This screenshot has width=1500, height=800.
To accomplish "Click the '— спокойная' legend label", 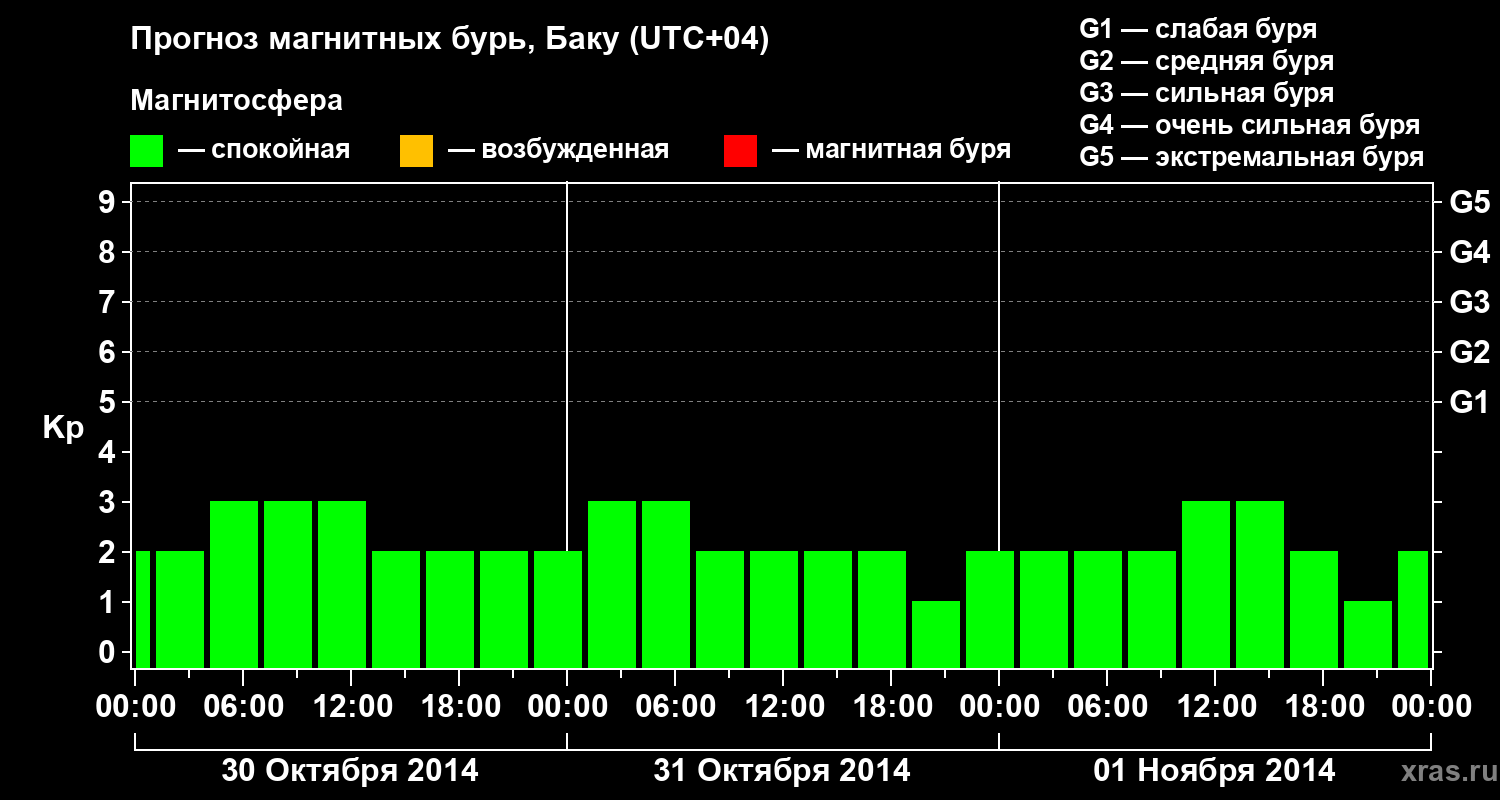I will coord(264,150).
